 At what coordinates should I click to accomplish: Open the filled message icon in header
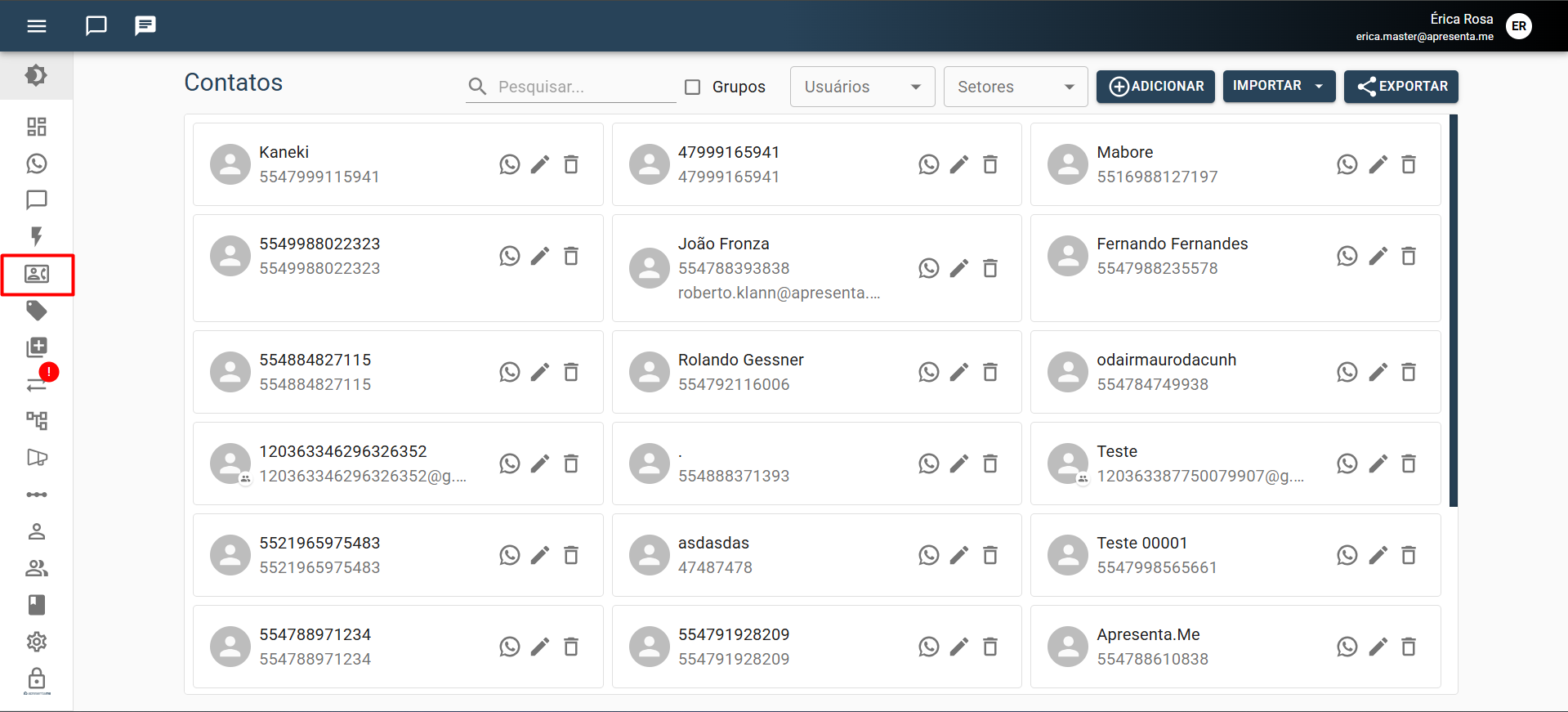145,26
